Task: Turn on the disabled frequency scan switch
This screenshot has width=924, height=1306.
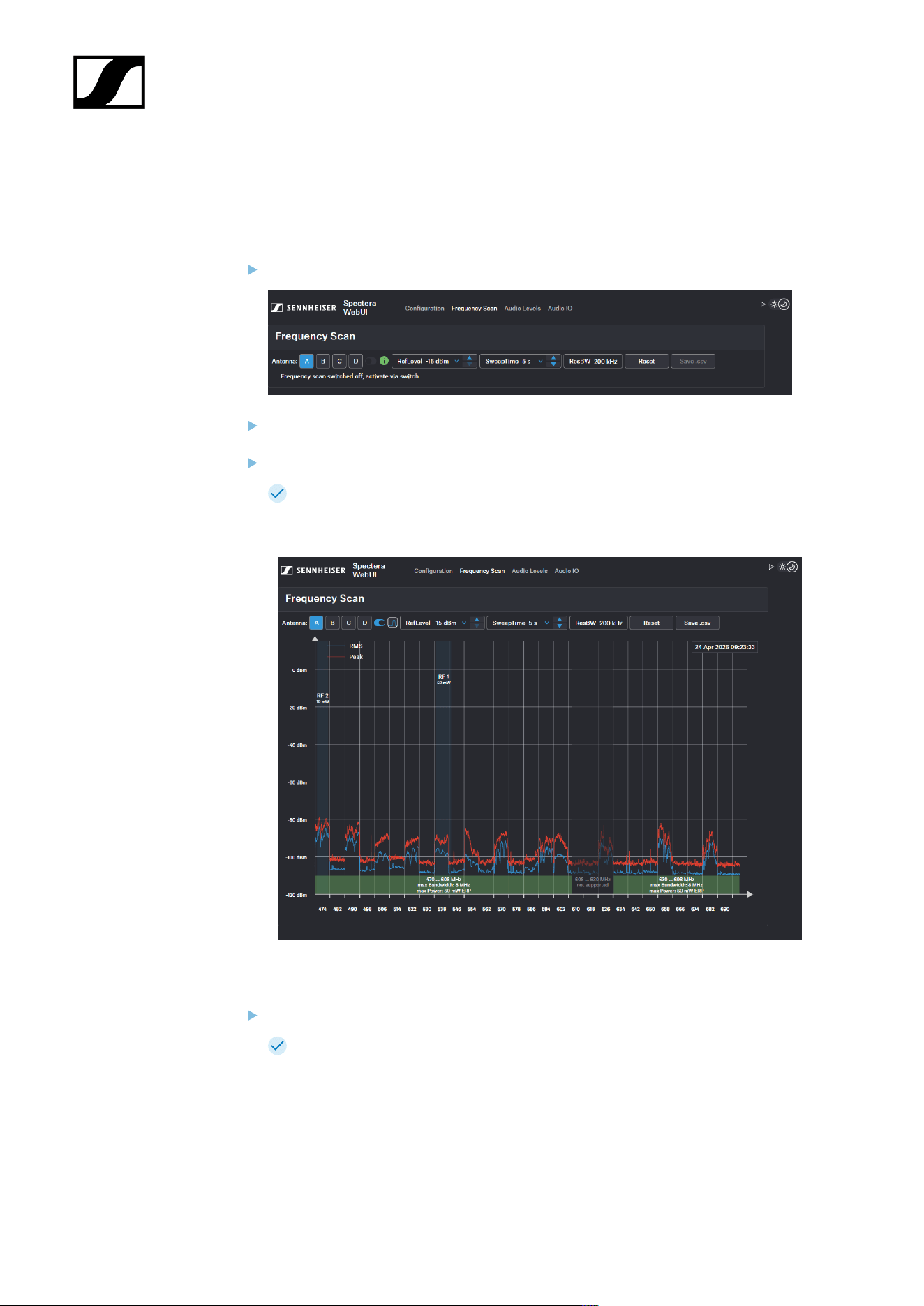Action: pyautogui.click(x=372, y=361)
